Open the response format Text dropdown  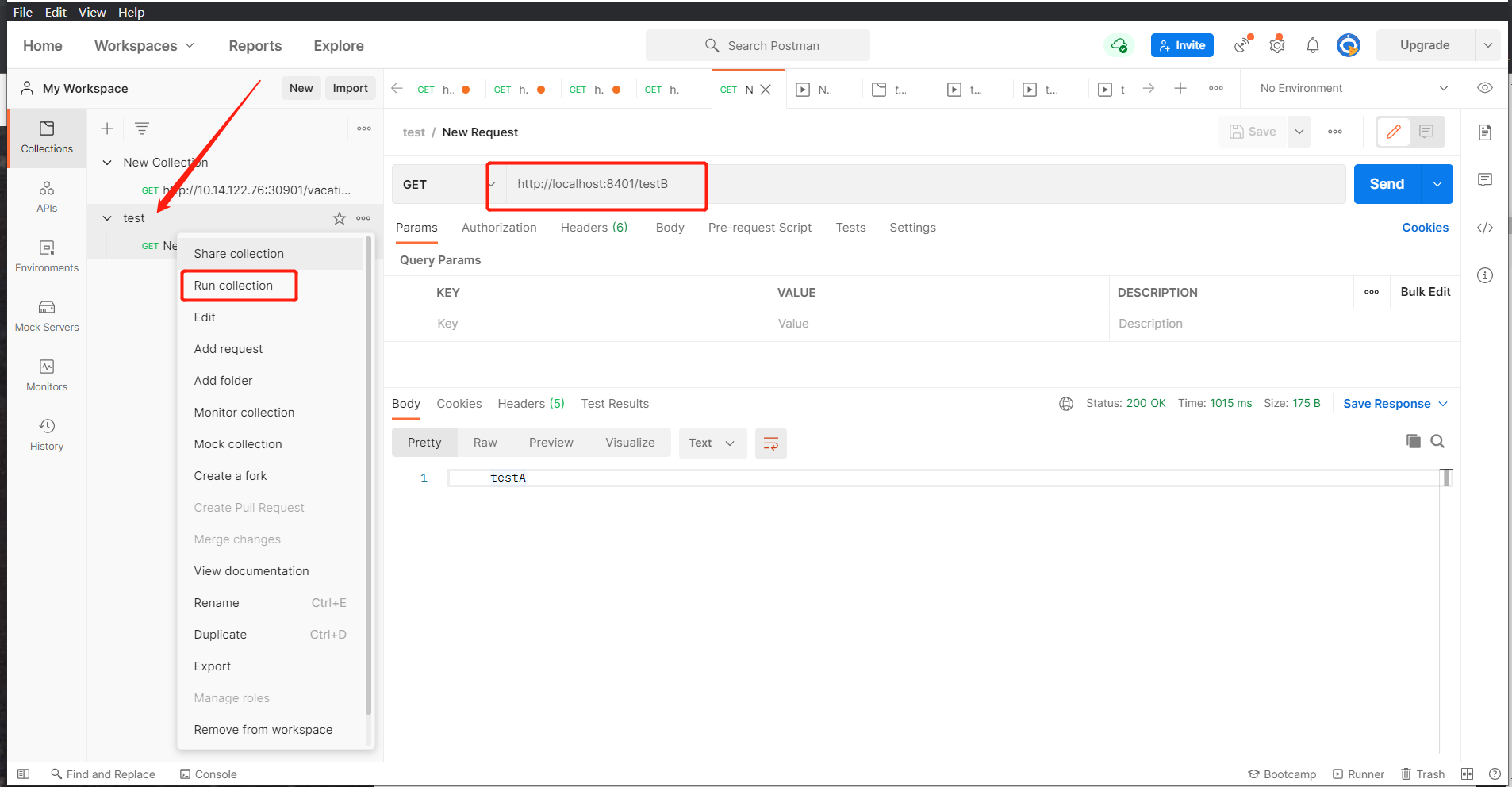[x=712, y=443]
